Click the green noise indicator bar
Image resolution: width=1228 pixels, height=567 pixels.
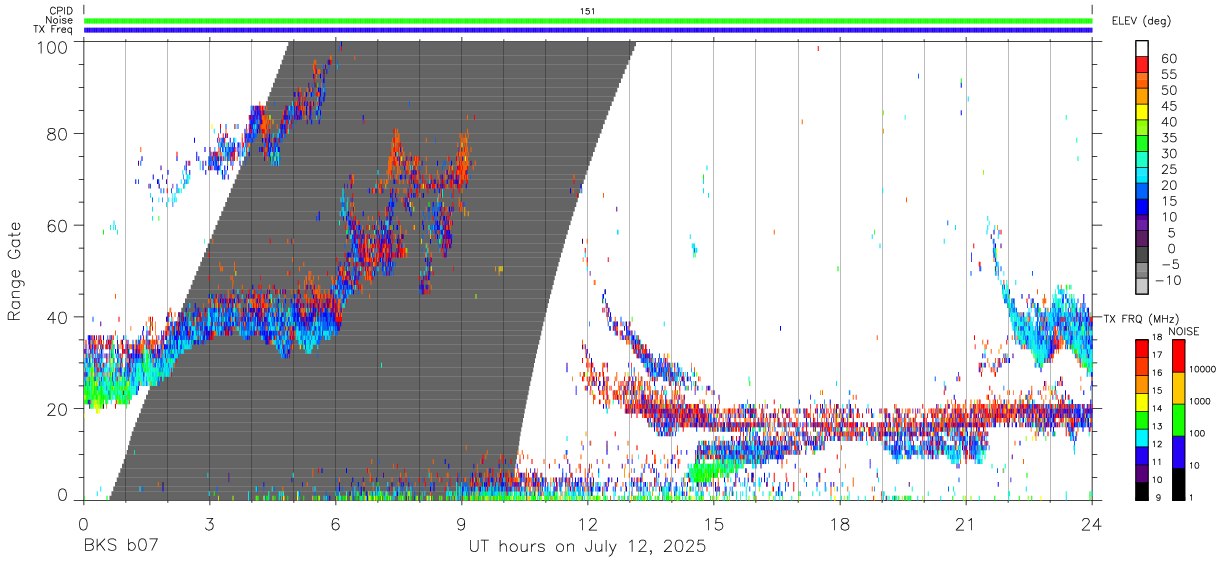pyautogui.click(x=588, y=20)
